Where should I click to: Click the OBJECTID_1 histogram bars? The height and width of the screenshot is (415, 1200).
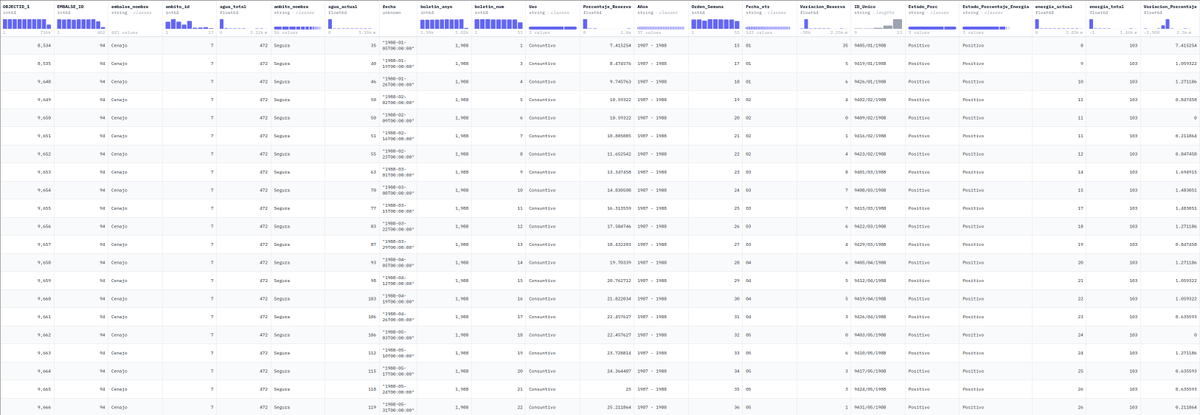[26, 24]
